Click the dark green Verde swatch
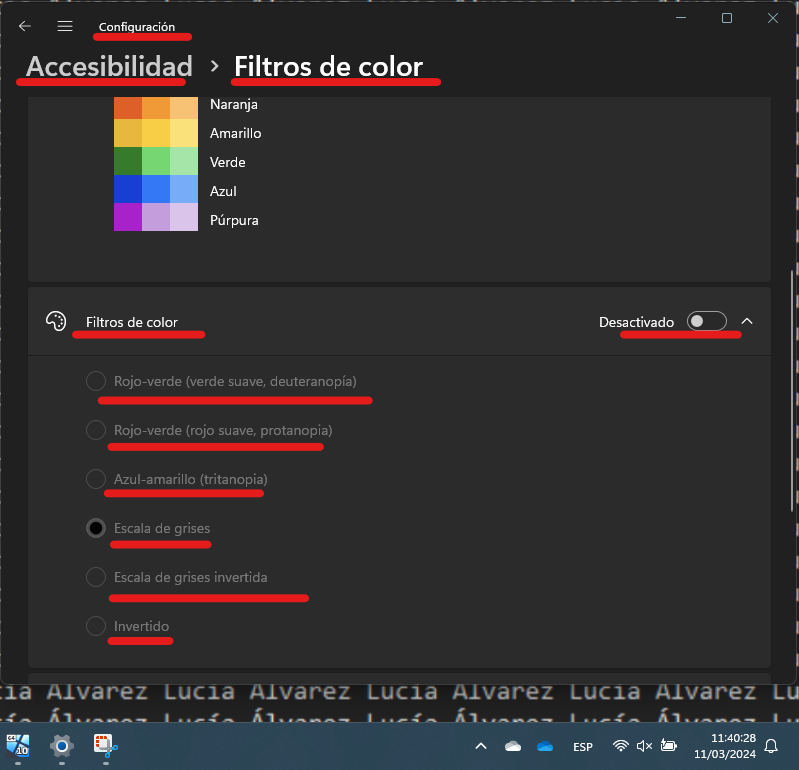The height and width of the screenshot is (770, 799). coord(128,161)
